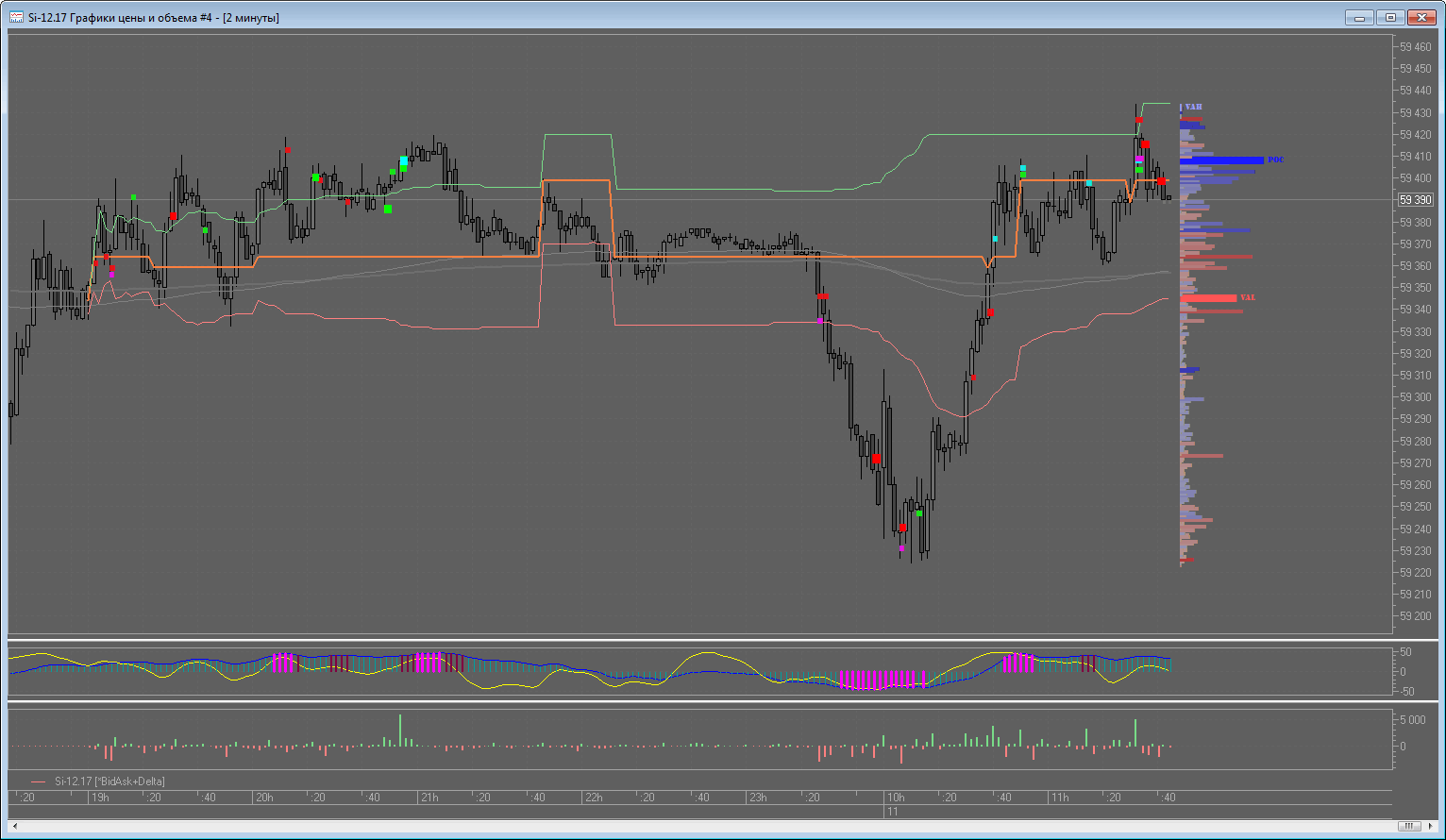Click the VAL label on volume profile
Screen dimensions: 1446x840
click(1247, 297)
